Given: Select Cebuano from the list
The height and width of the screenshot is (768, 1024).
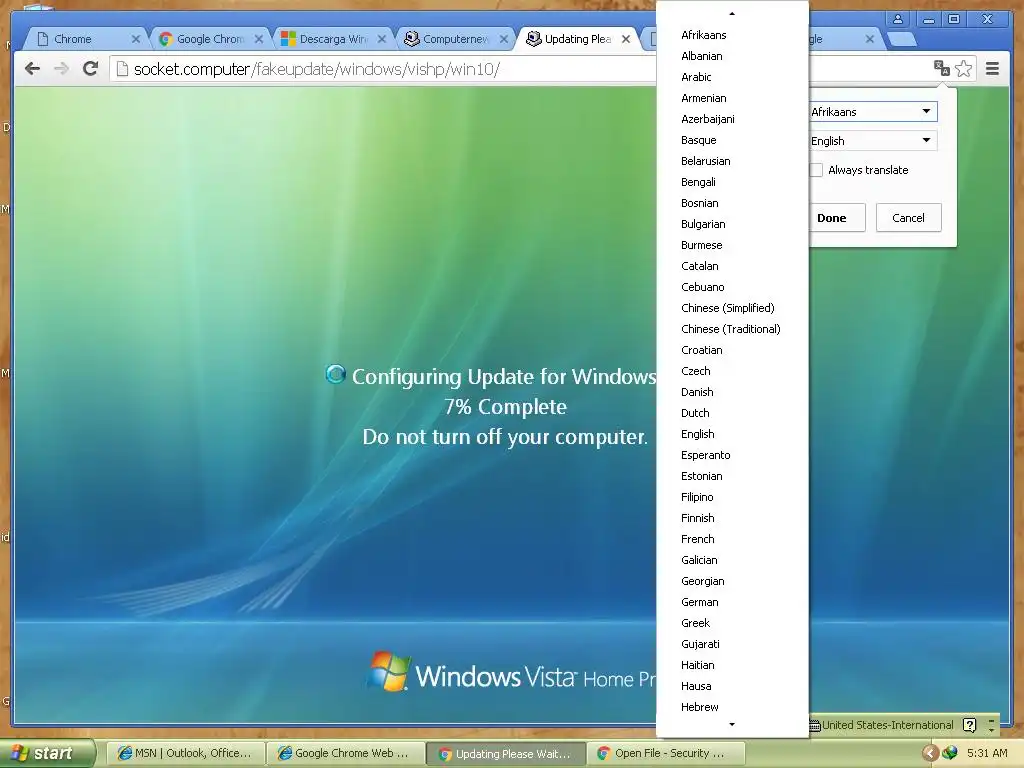Looking at the screenshot, I should [x=732, y=287].
